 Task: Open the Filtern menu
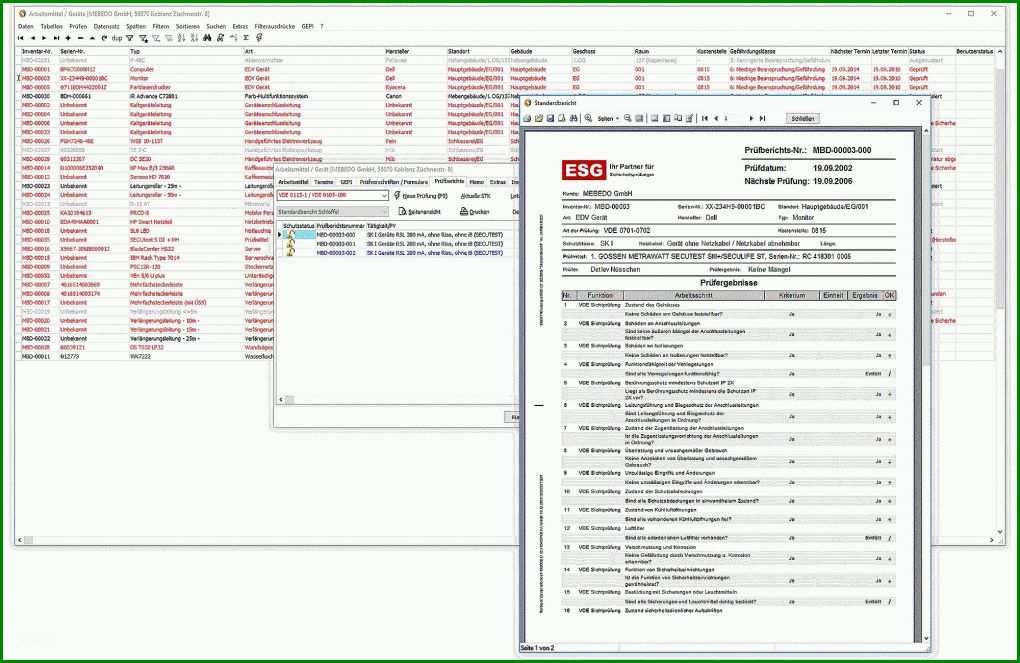point(161,27)
